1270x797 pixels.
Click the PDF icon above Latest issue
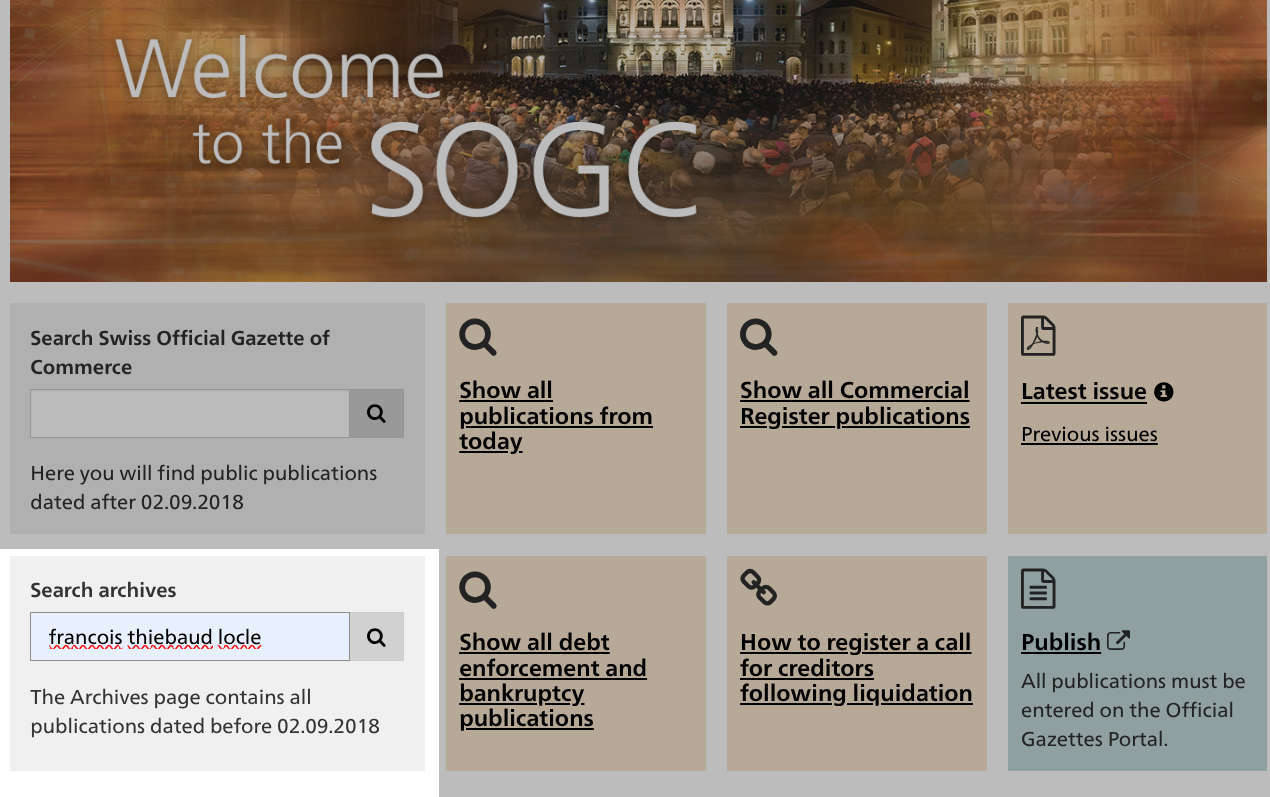point(1038,336)
